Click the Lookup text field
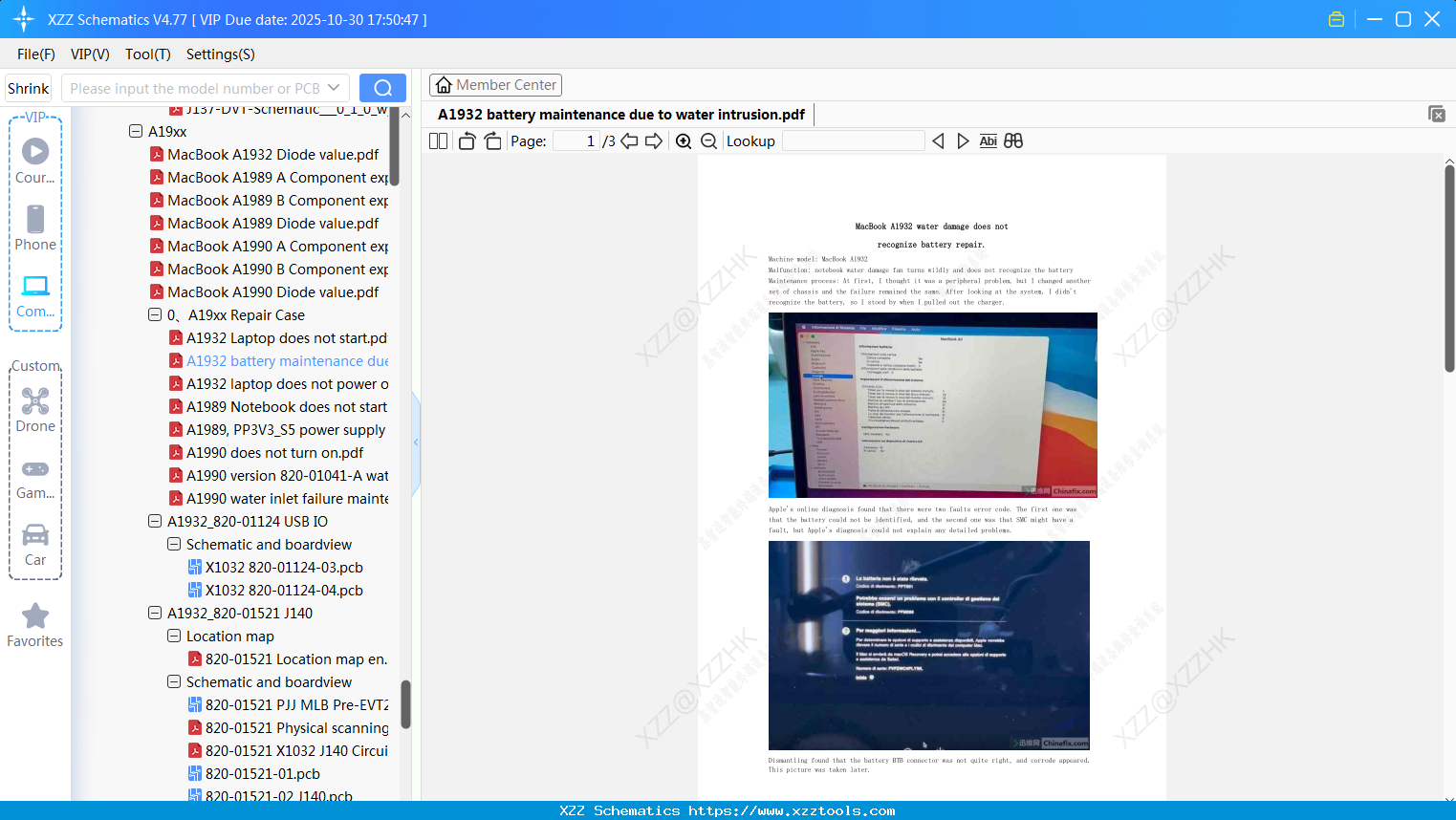Image resolution: width=1456 pixels, height=820 pixels. (x=854, y=141)
